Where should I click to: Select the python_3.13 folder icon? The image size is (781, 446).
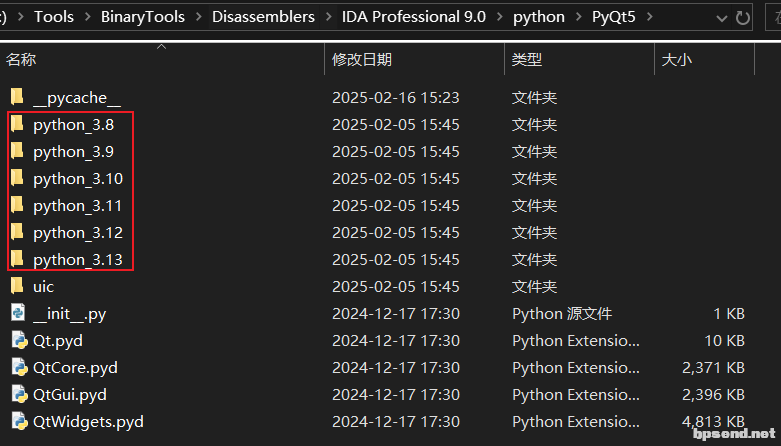point(17,258)
